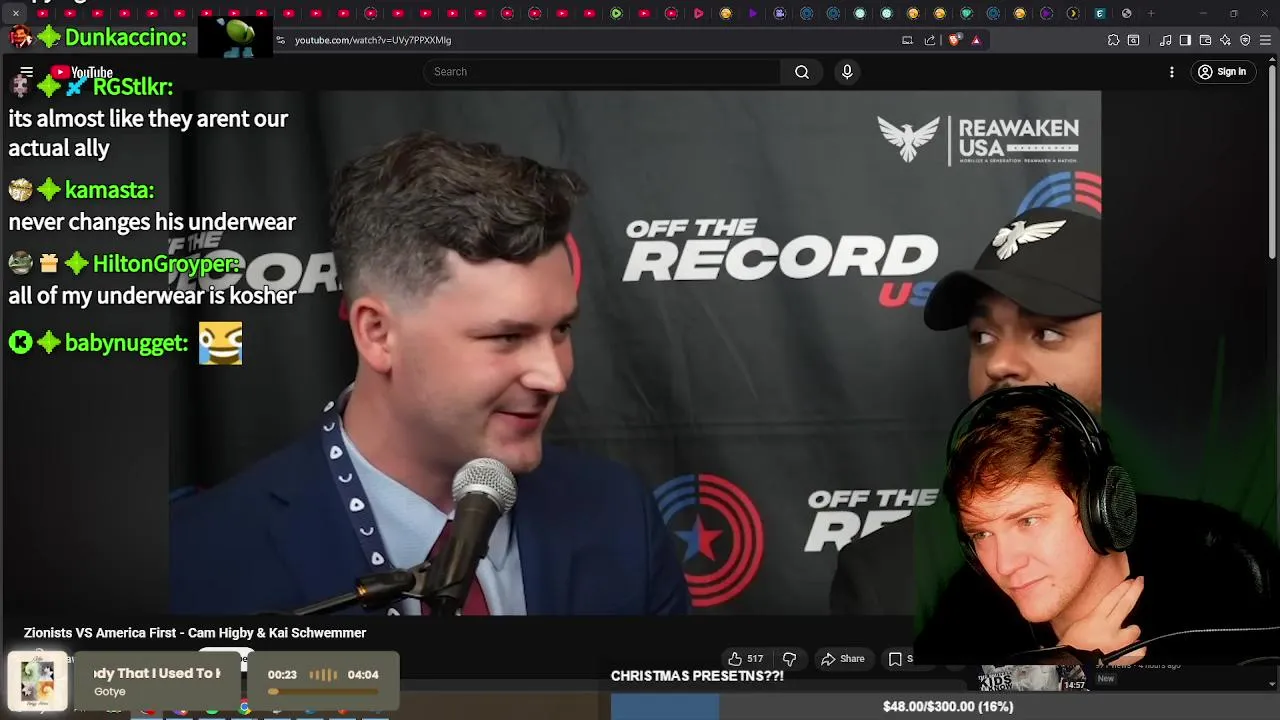Share the video using Share button
1280x720 pixels.
pos(843,659)
